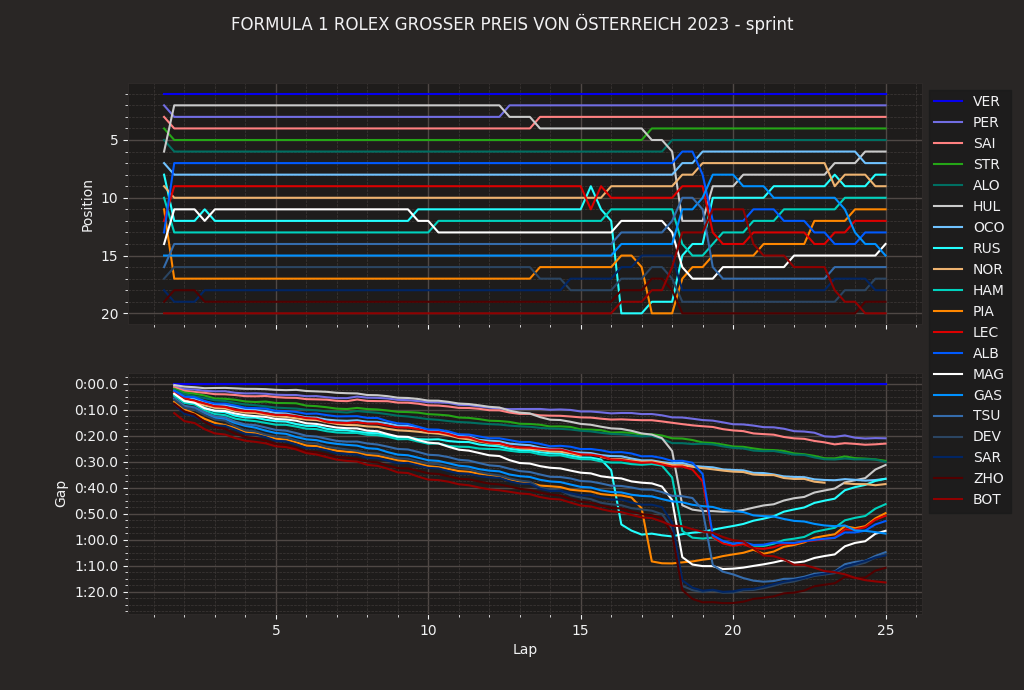Select the NOR legend label

tap(987, 269)
